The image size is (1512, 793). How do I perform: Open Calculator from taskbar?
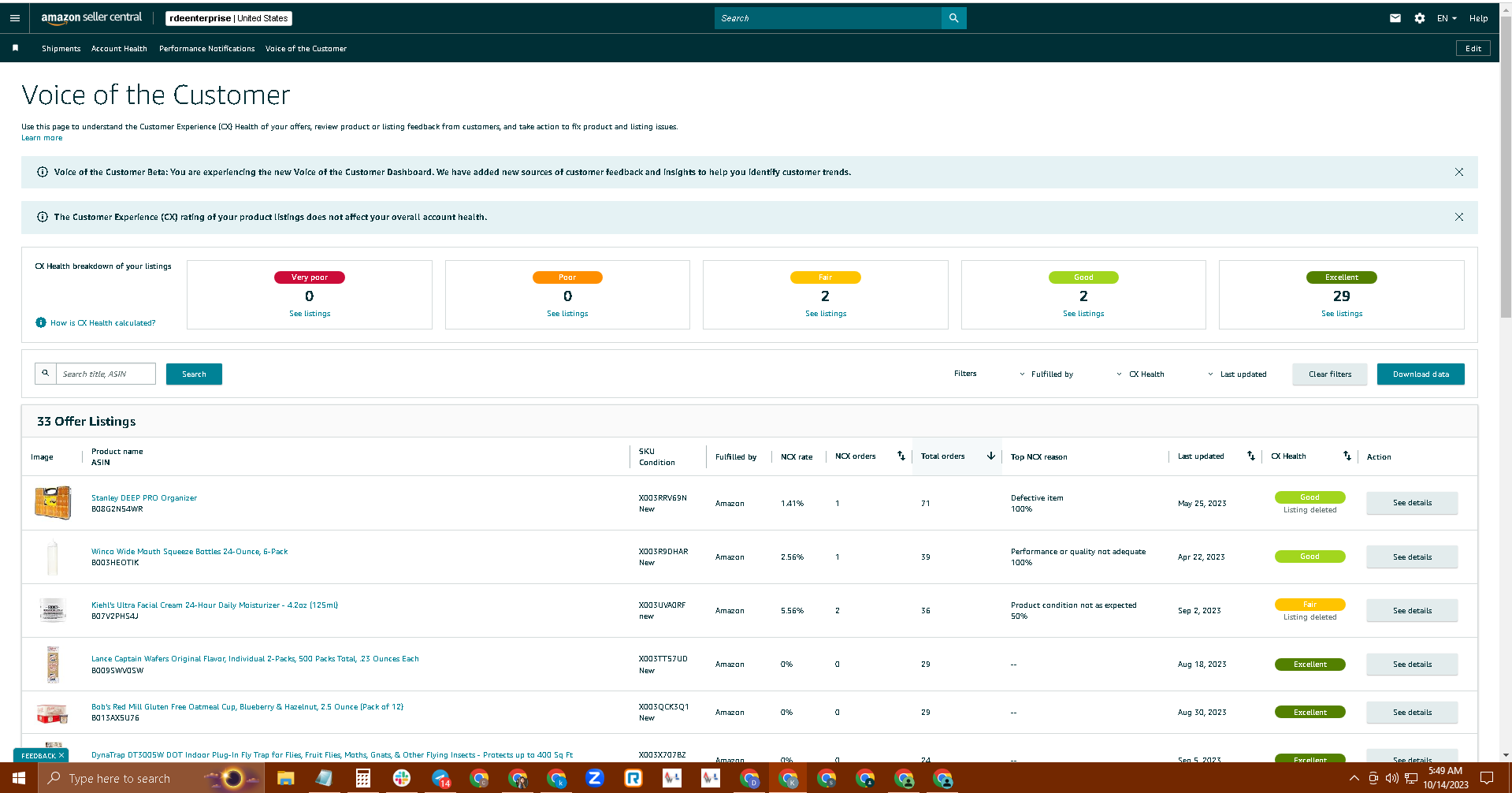click(362, 778)
